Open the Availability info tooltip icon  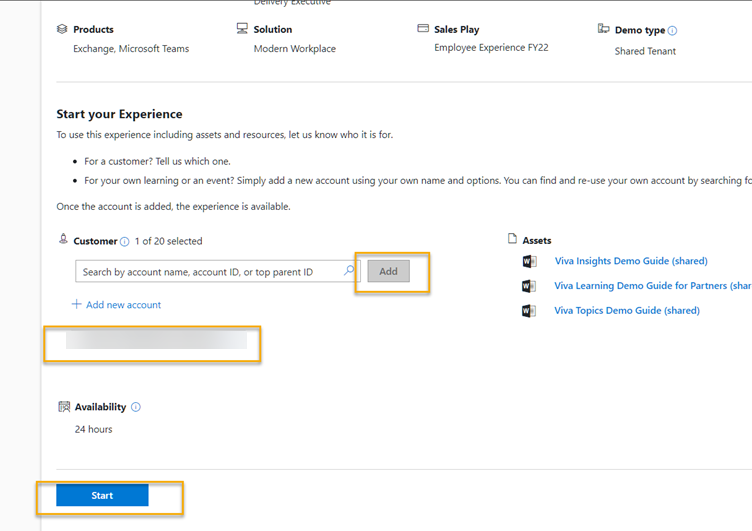(136, 407)
